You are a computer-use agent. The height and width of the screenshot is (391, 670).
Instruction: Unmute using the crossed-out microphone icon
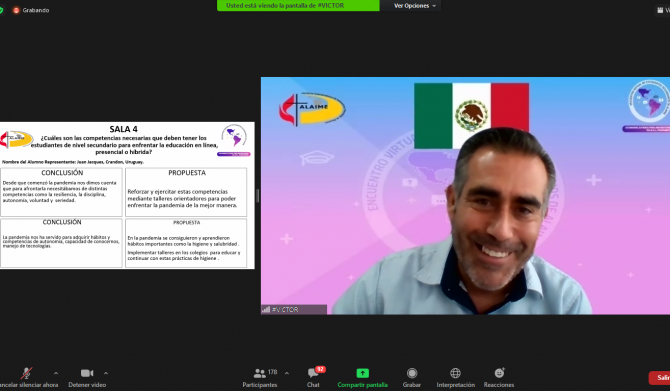(26, 373)
